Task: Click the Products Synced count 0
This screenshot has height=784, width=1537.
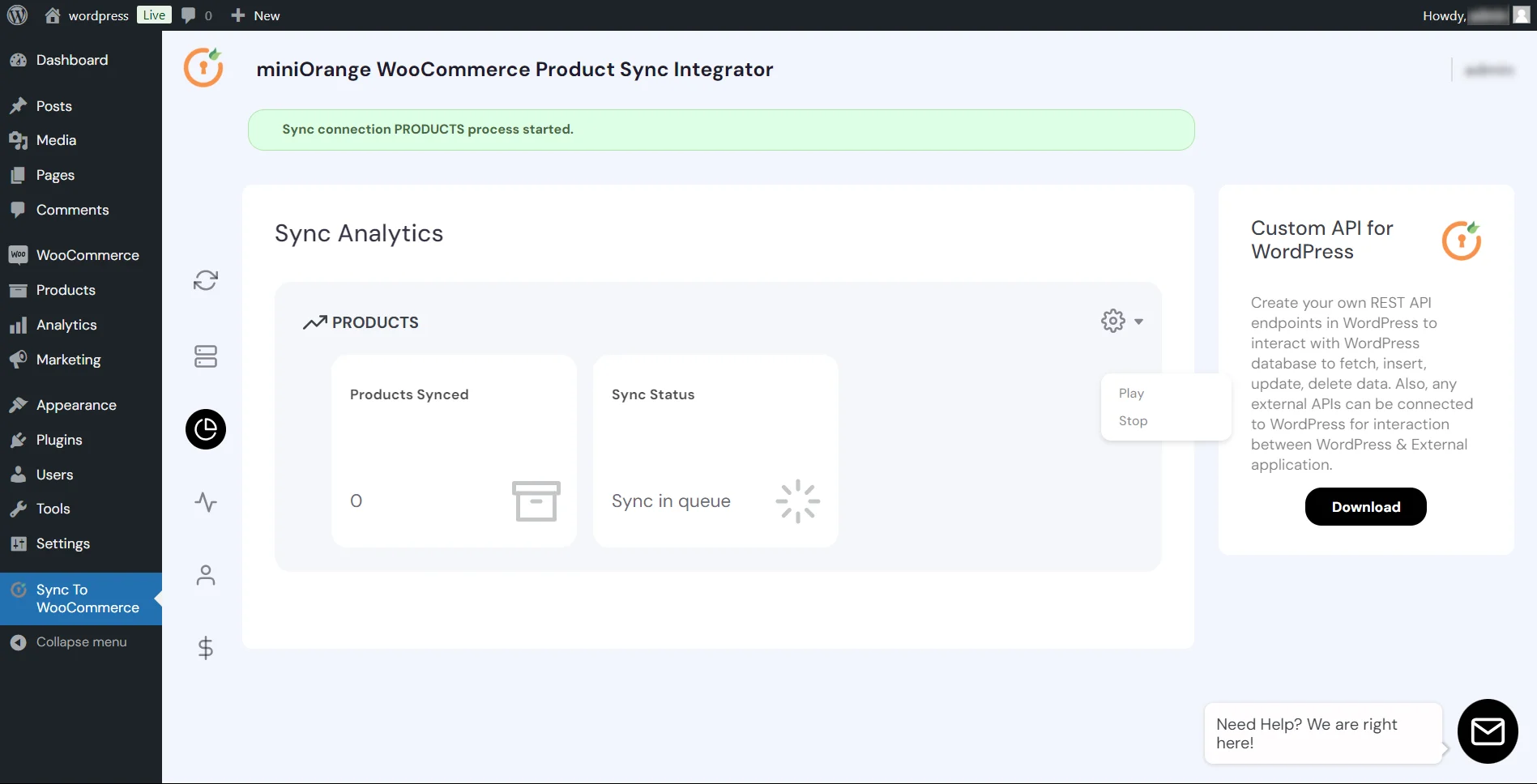Action: point(356,501)
